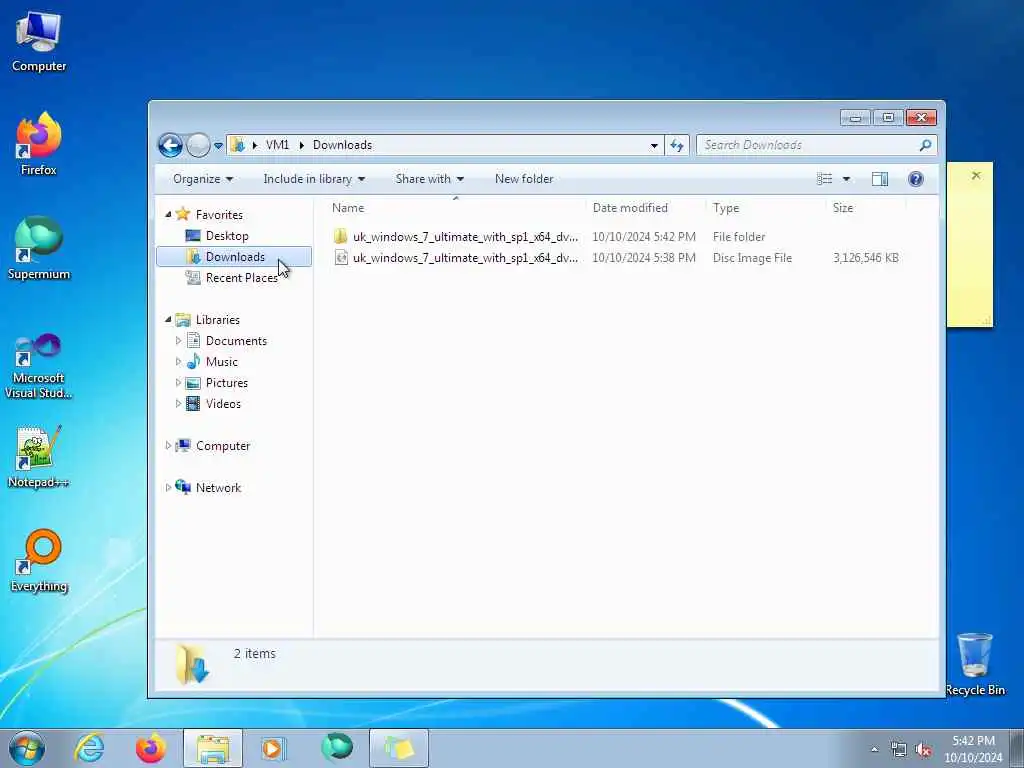The image size is (1024, 768).
Task: Click the VM1 breadcrumb in address bar
Action: (277, 145)
